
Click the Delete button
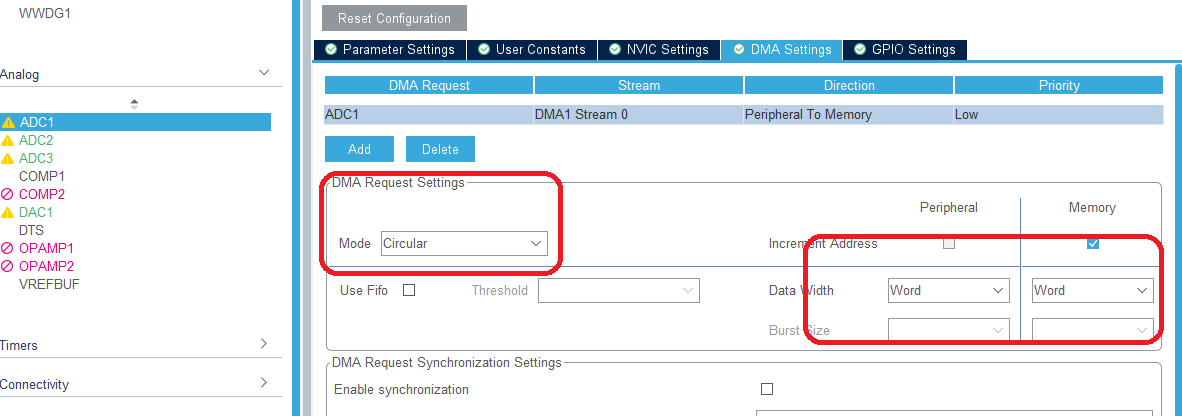(x=440, y=149)
